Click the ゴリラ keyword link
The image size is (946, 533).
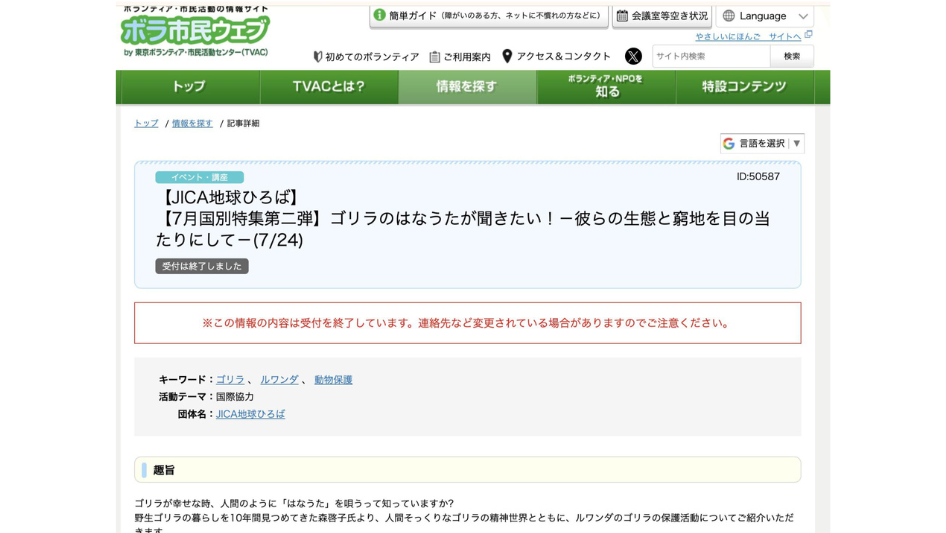pyautogui.click(x=230, y=380)
